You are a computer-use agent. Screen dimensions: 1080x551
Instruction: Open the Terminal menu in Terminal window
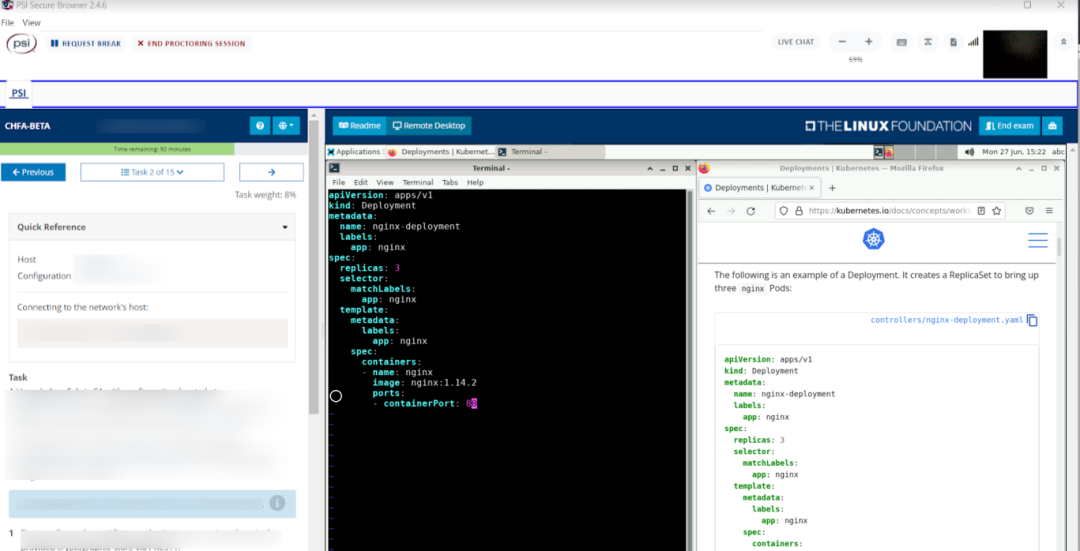(418, 183)
